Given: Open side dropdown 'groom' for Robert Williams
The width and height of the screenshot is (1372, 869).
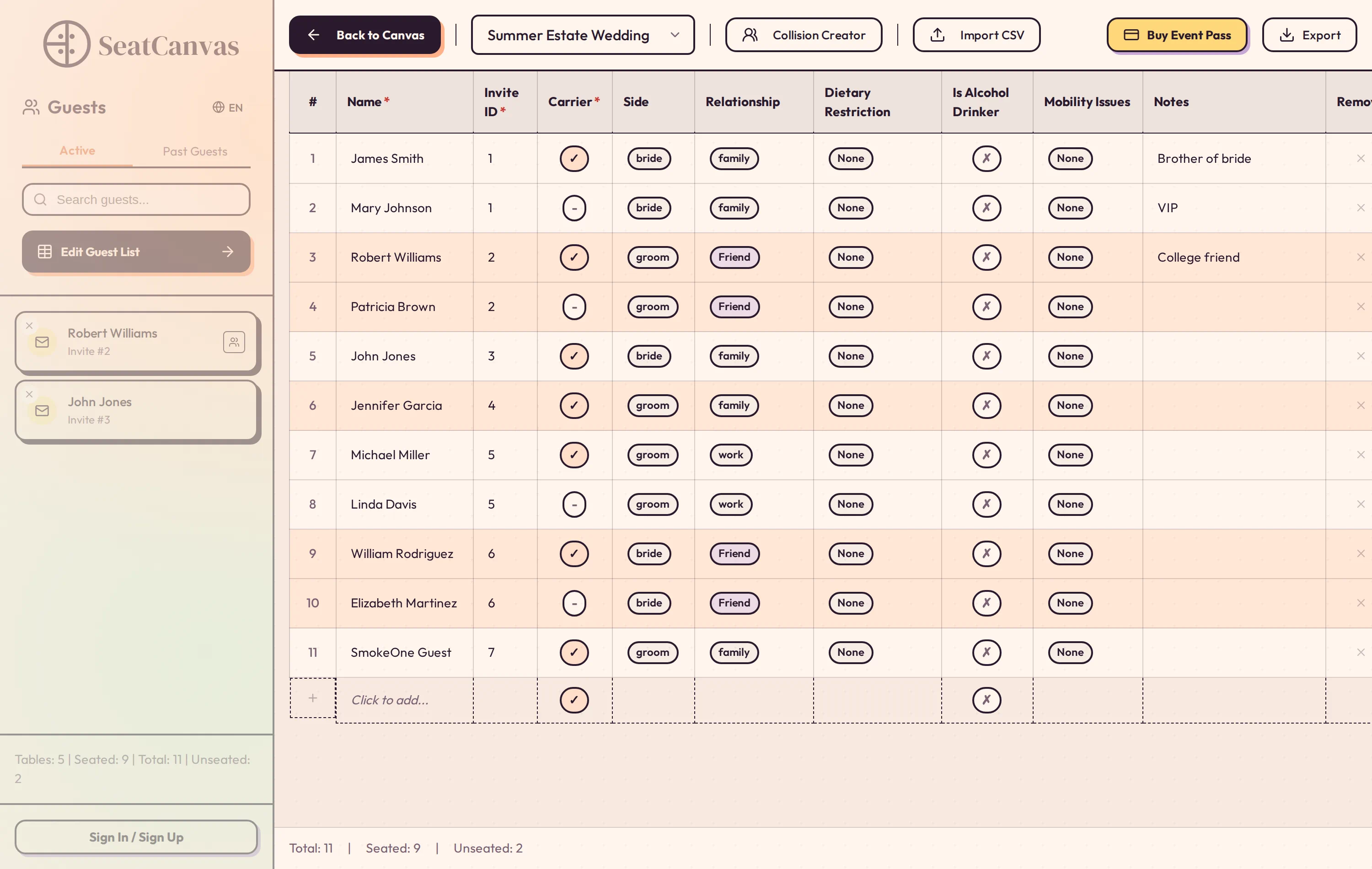Looking at the screenshot, I should point(652,257).
